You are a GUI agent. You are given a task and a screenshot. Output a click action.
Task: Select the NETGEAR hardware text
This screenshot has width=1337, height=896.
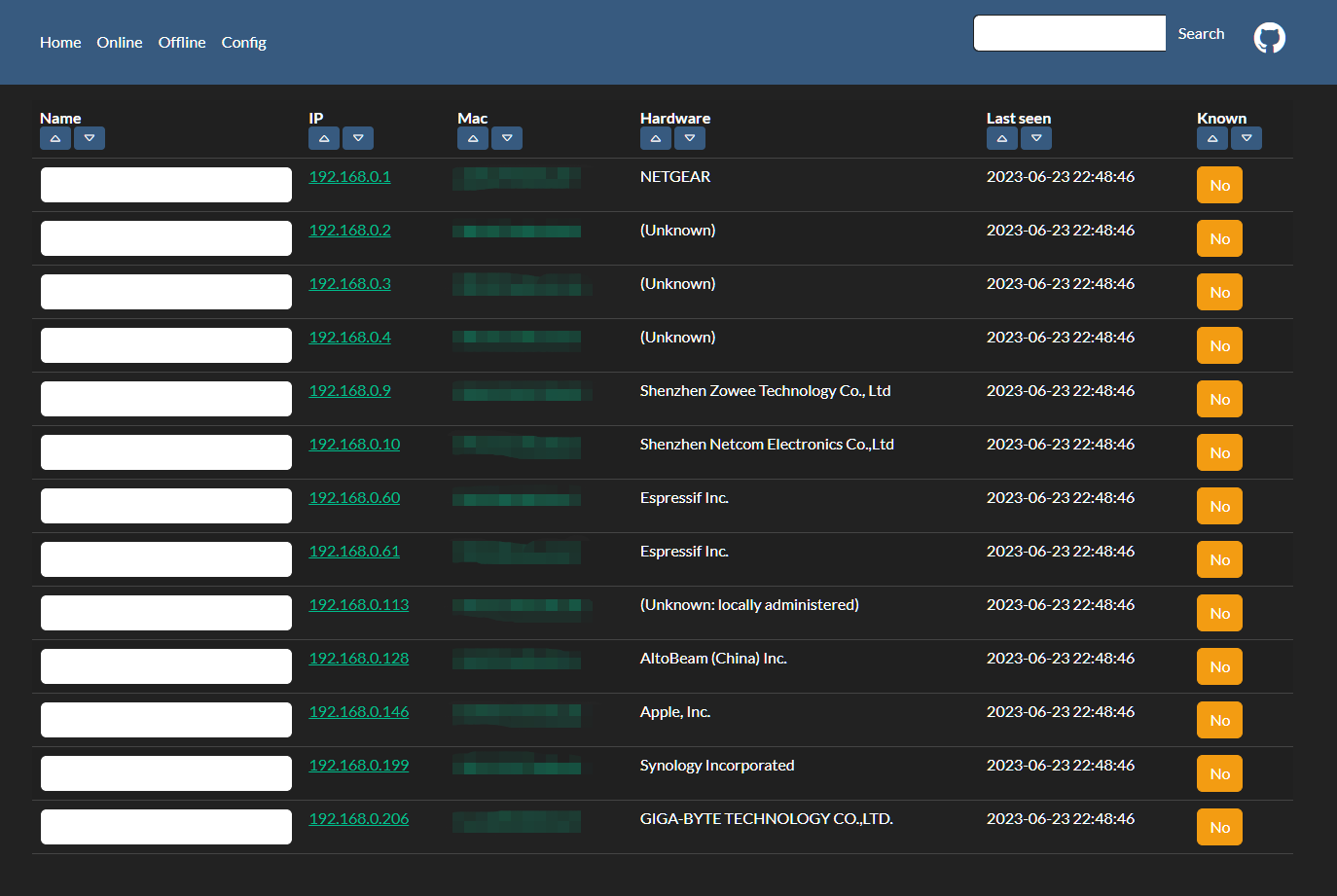click(675, 177)
